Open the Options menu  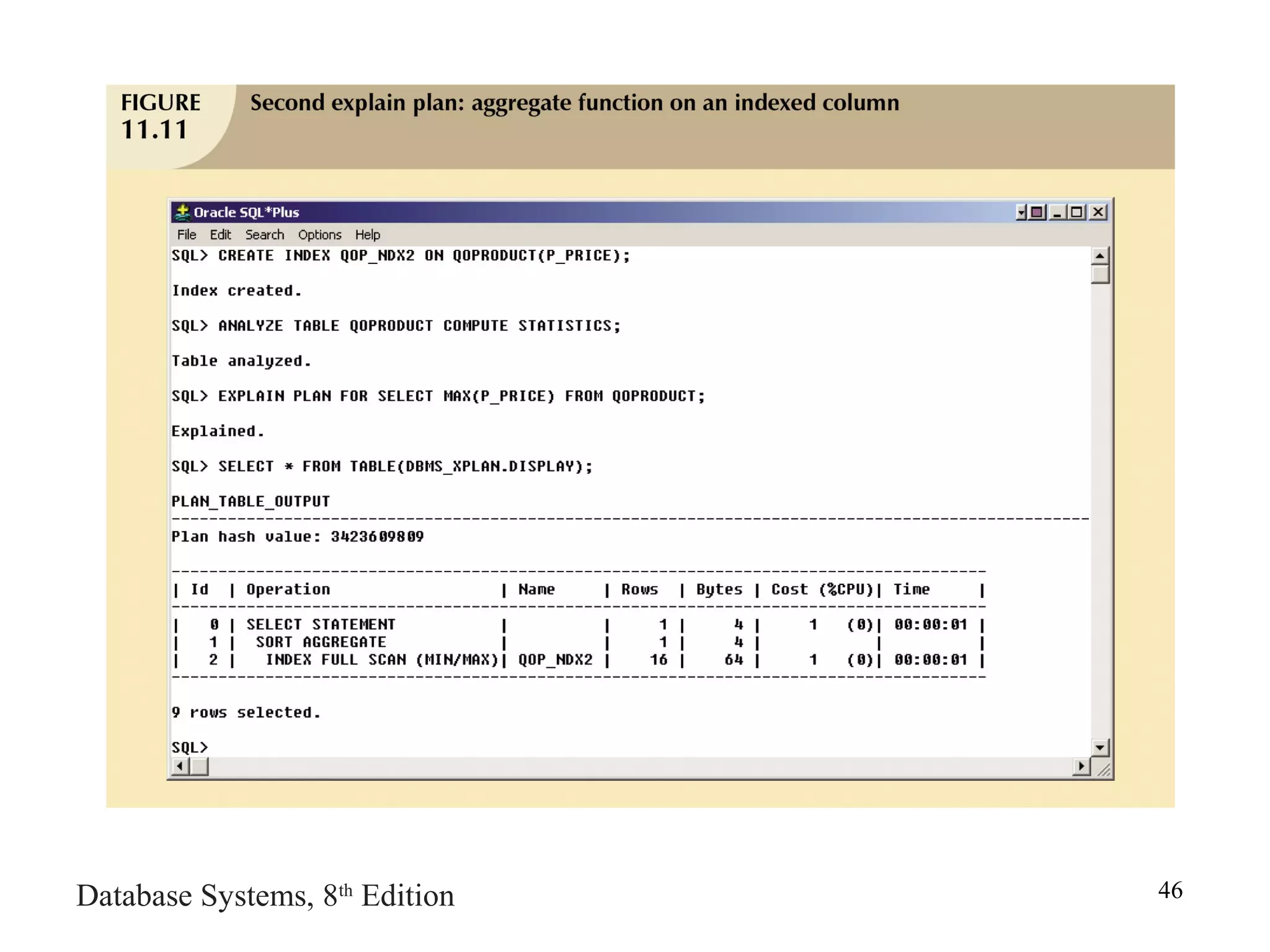pyautogui.click(x=319, y=235)
